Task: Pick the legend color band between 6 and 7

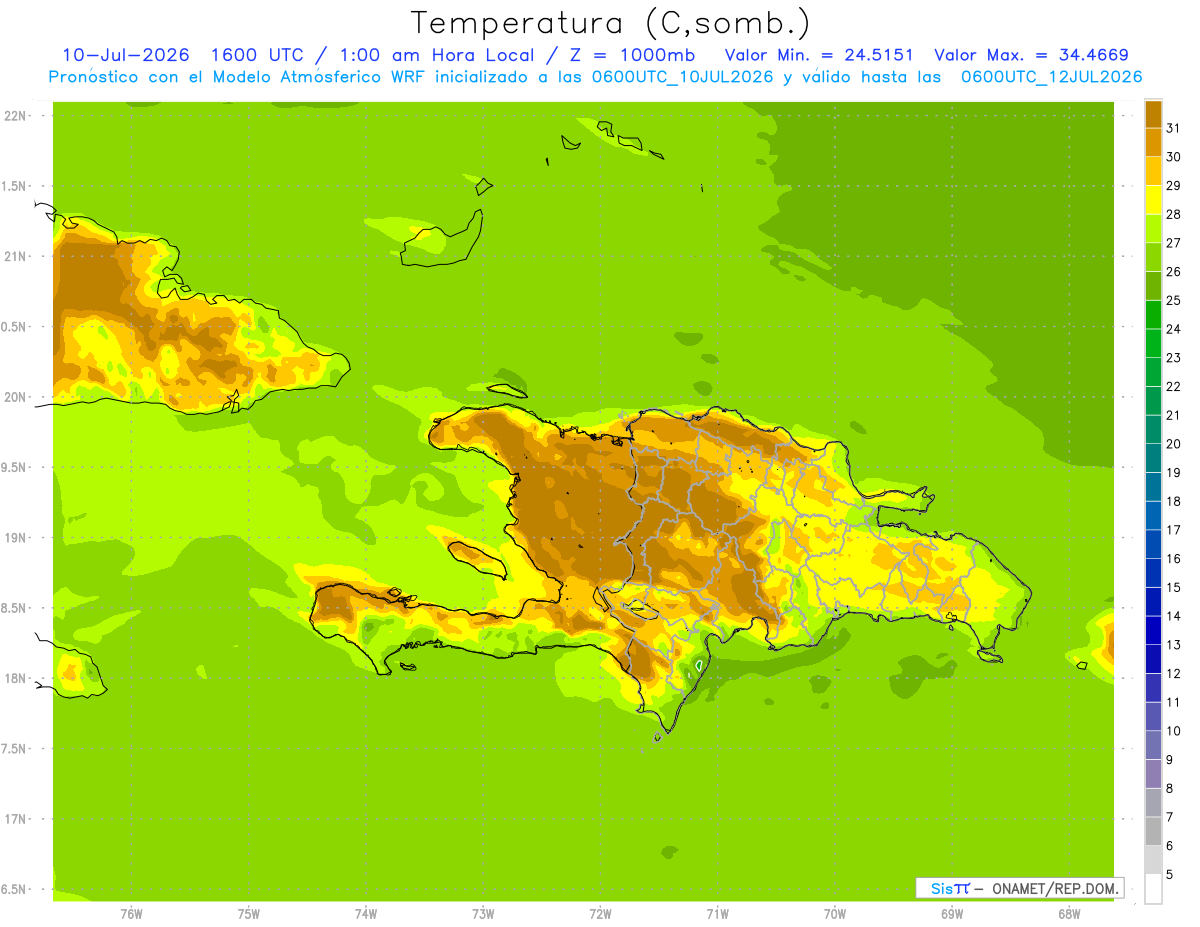Action: (x=1153, y=831)
